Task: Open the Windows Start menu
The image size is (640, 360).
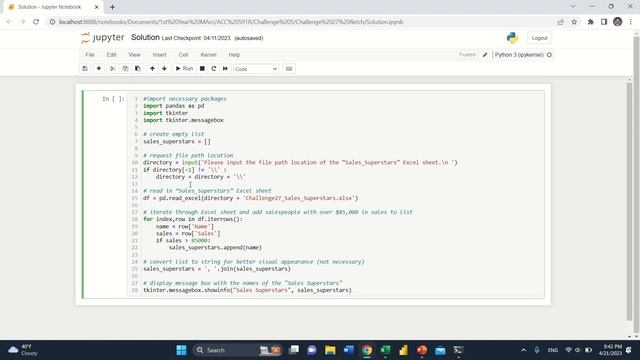Action: click(x=182, y=350)
